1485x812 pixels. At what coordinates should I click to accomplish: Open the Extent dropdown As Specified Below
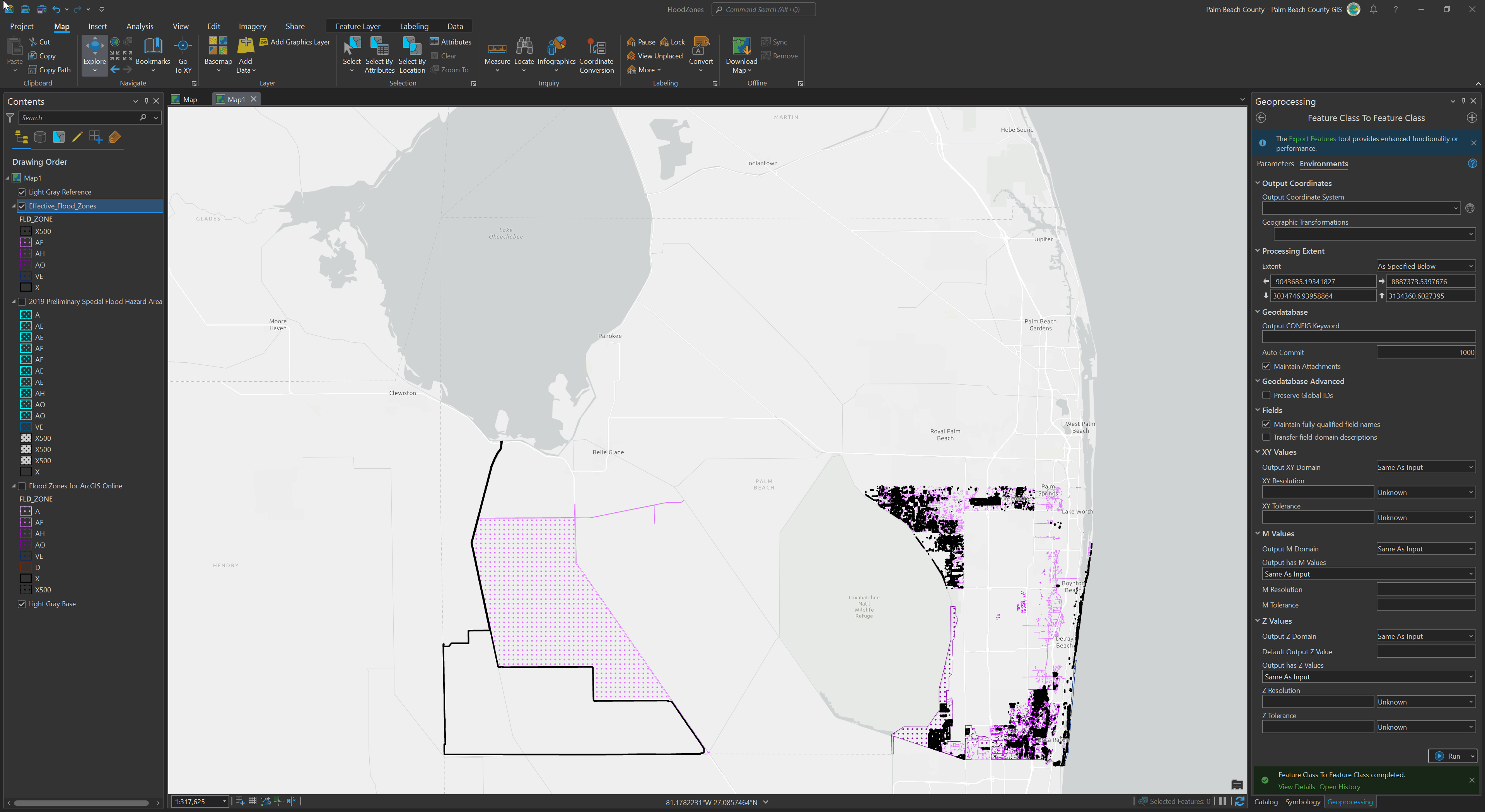1425,266
